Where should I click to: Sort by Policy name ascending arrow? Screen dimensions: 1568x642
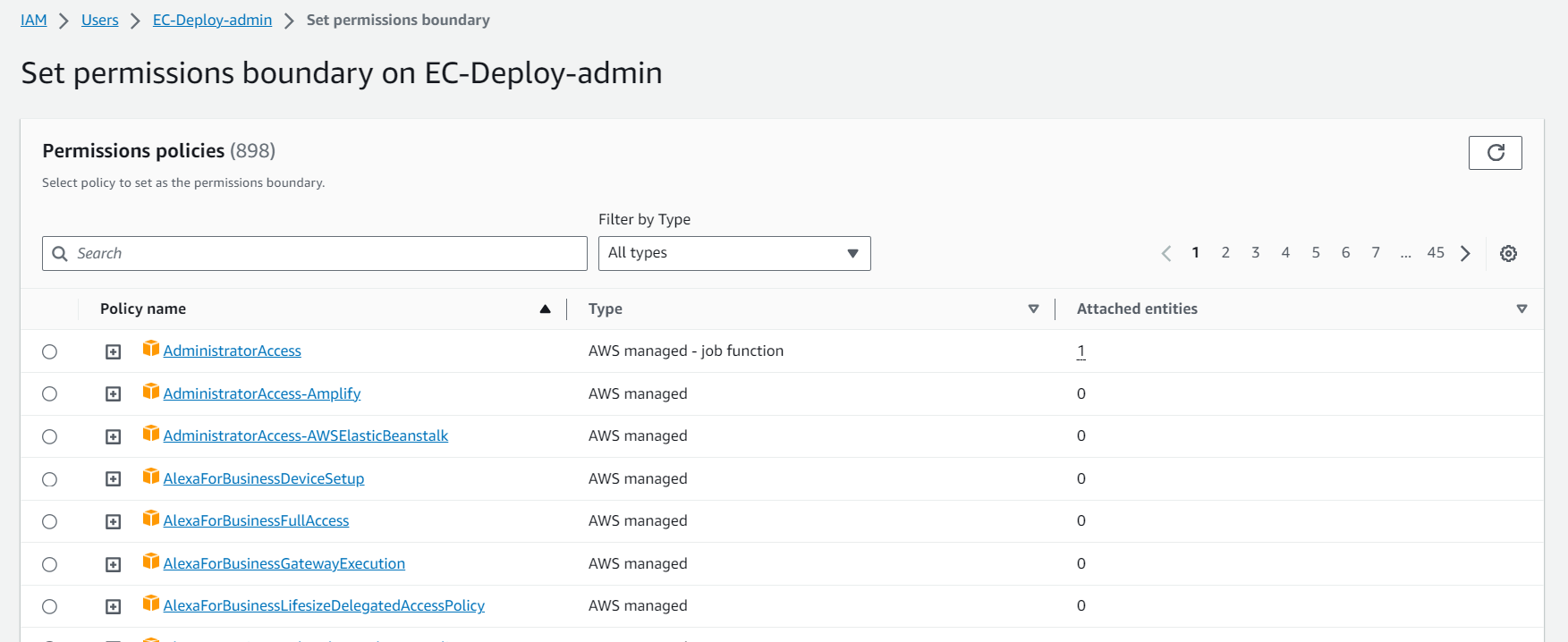coord(545,309)
